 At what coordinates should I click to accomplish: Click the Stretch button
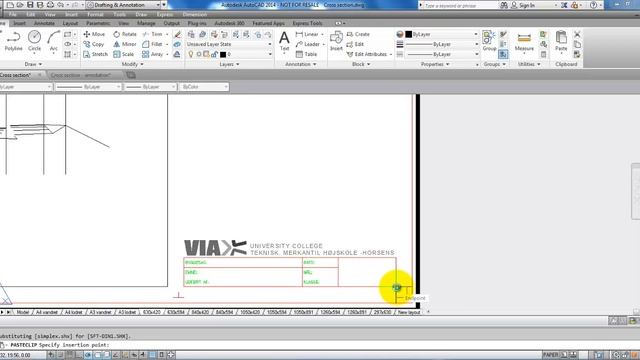96,54
